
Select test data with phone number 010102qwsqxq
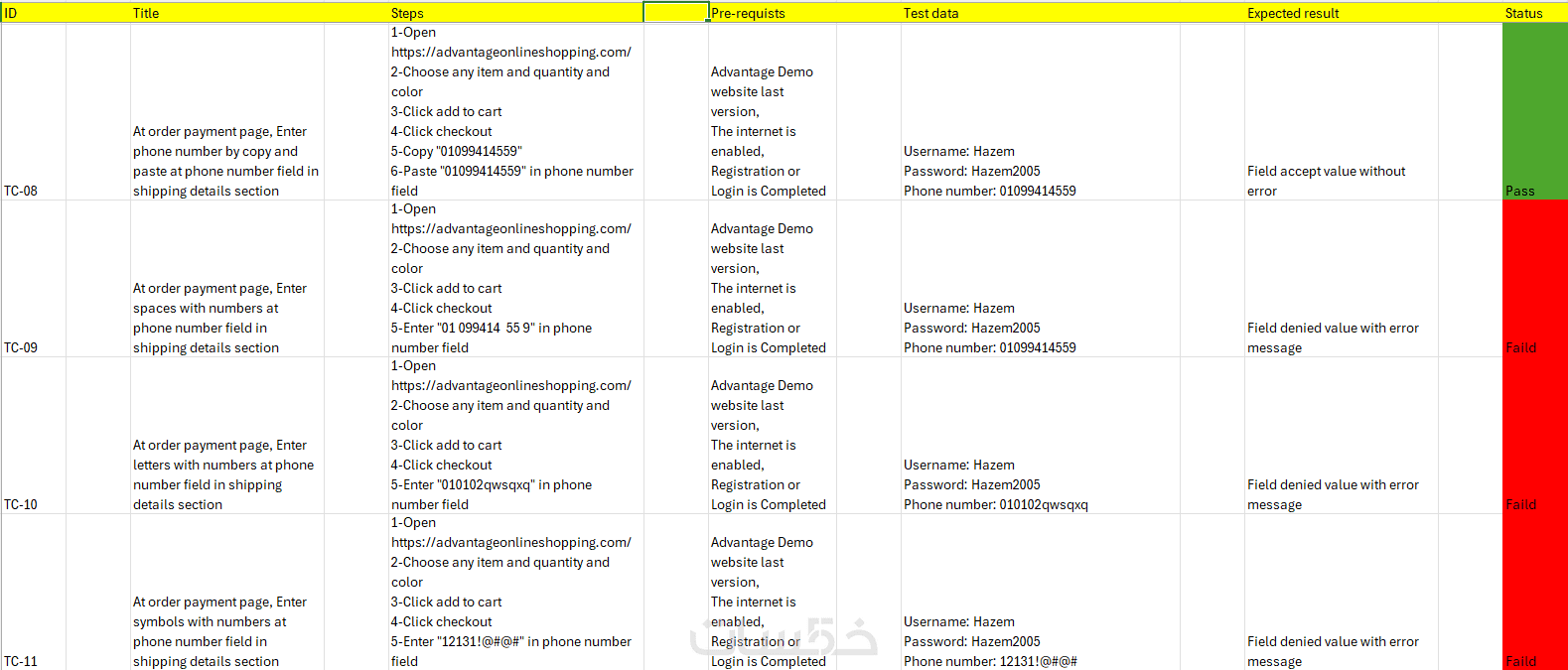click(x=1040, y=436)
